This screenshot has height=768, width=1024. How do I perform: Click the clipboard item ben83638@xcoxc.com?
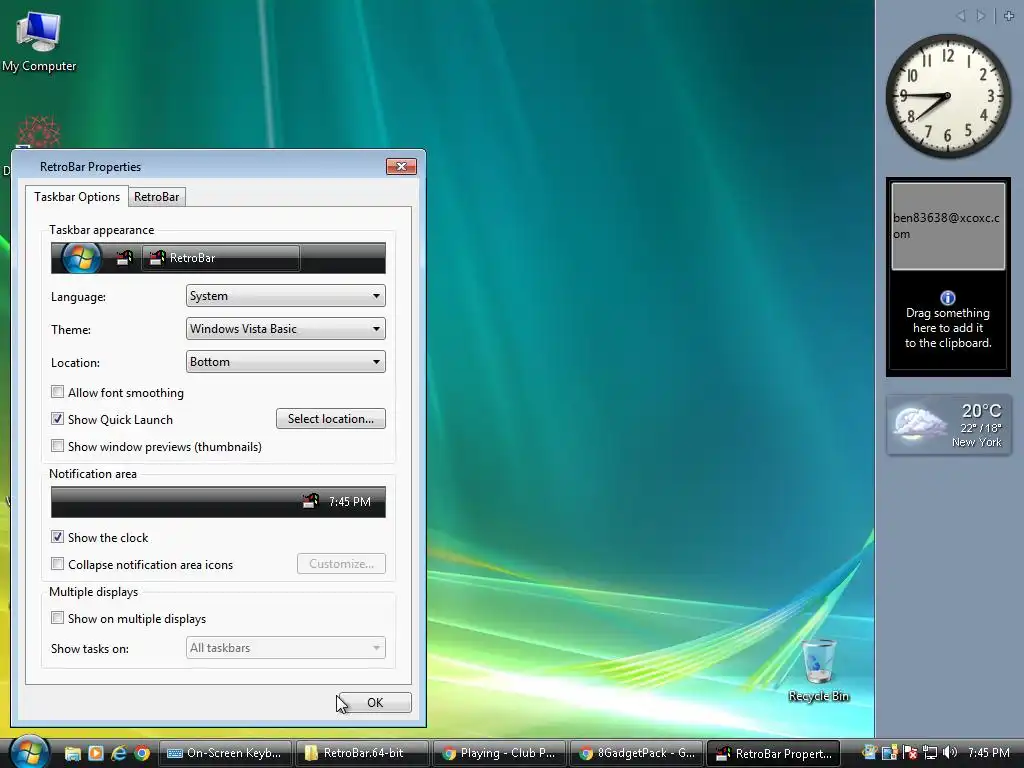(948, 226)
